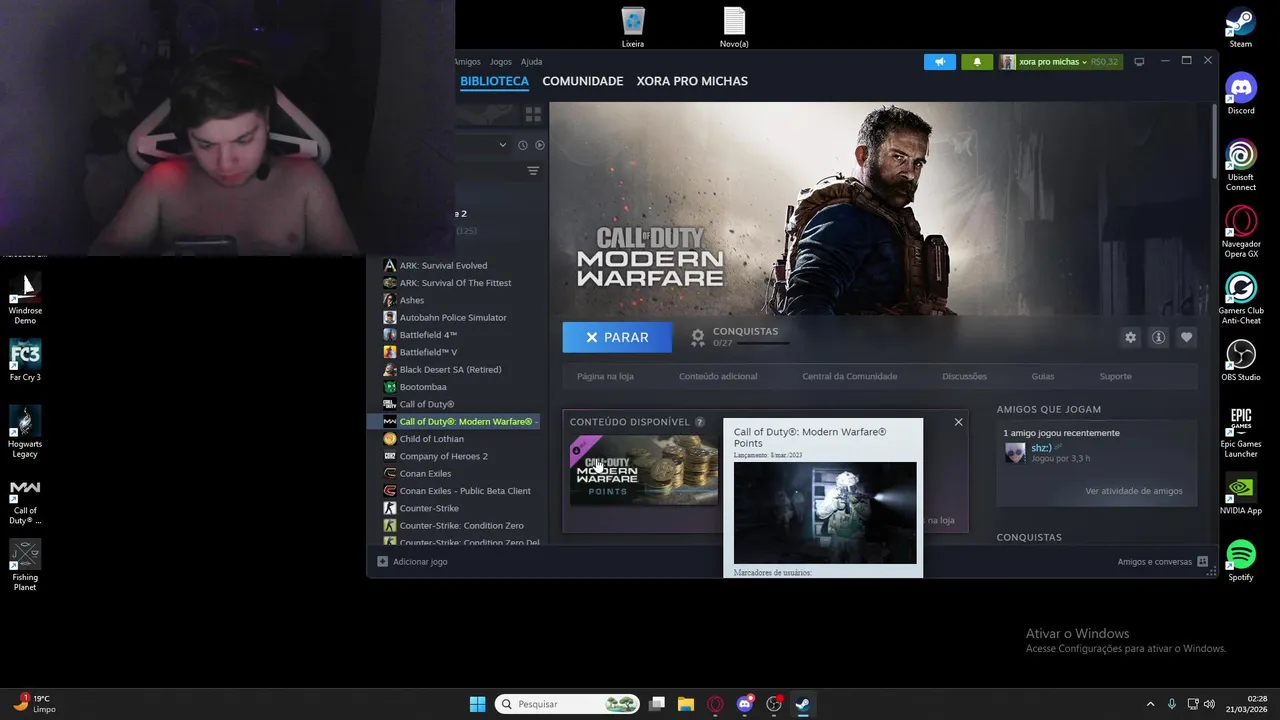Open Ubisoft Connect desktop shortcut

click(x=1240, y=165)
